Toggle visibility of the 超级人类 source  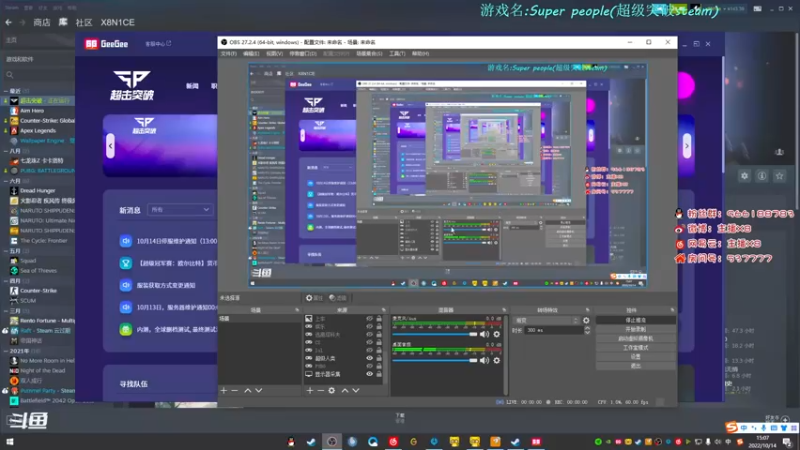point(369,358)
